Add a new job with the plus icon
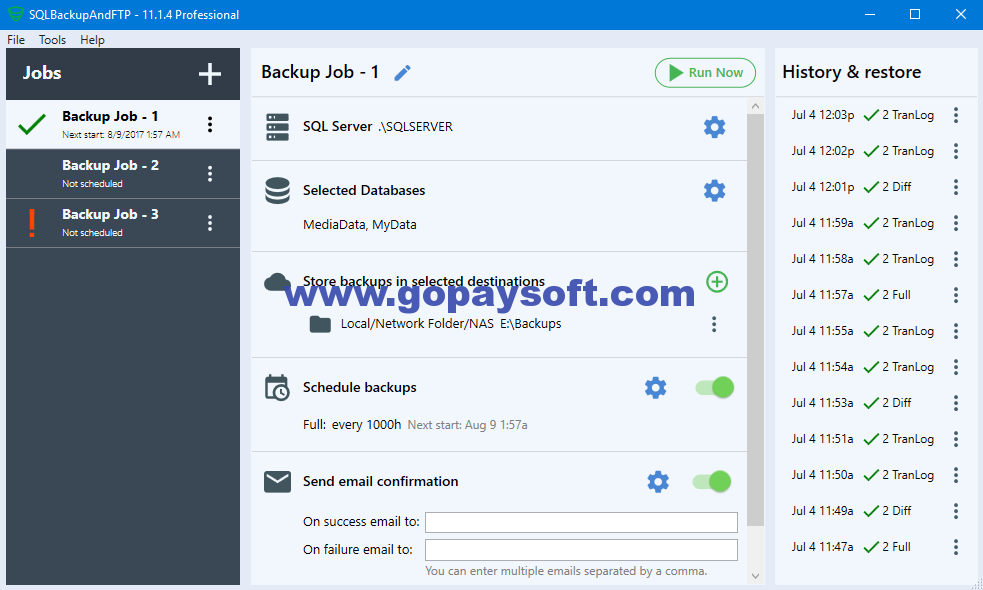The width and height of the screenshot is (983, 590). point(209,74)
